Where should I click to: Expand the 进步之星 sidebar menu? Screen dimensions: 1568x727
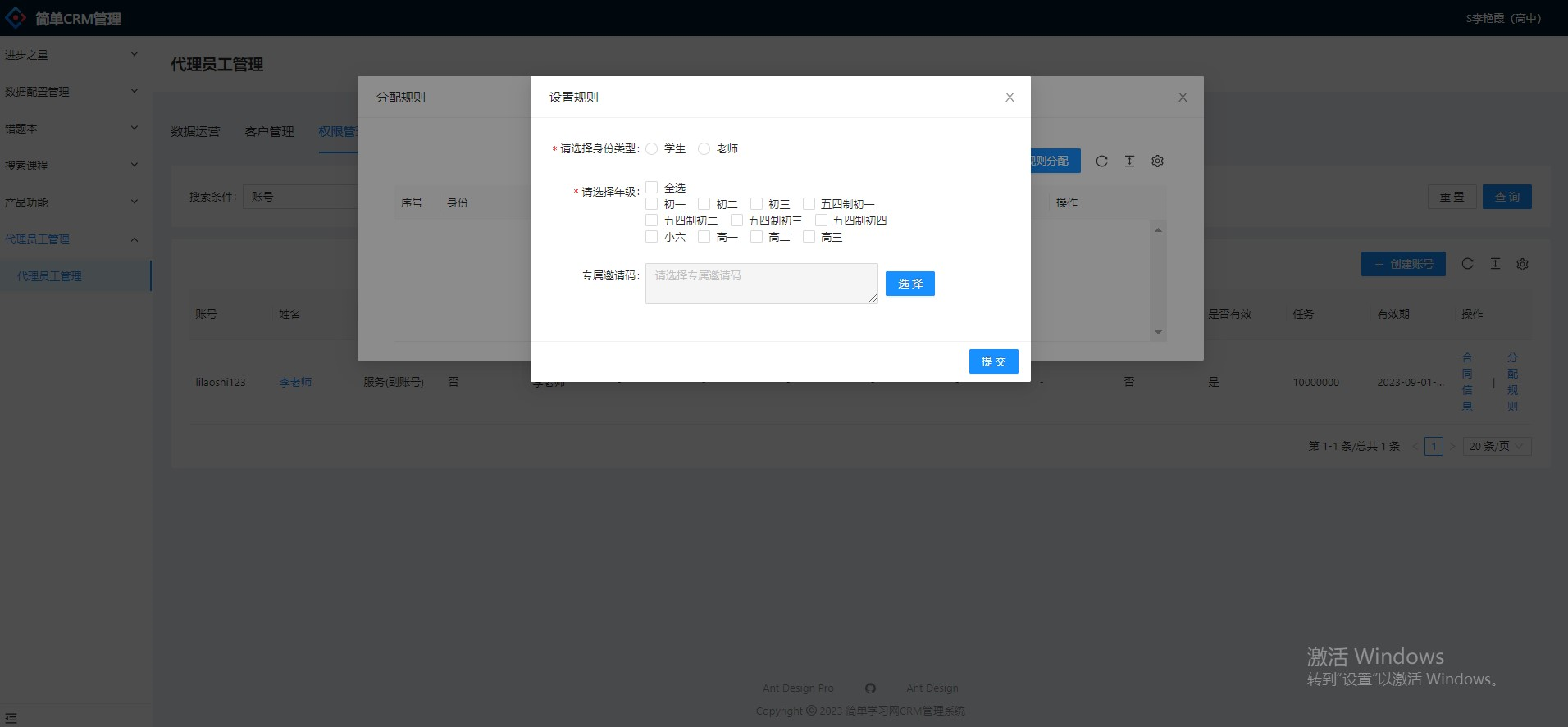tap(71, 55)
